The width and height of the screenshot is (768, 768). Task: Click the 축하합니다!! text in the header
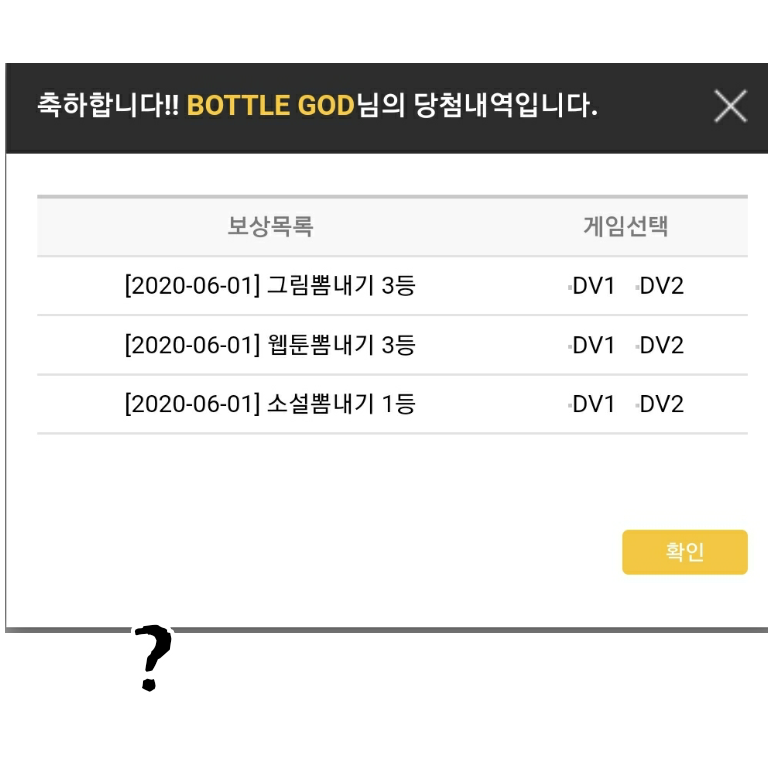pyautogui.click(x=108, y=105)
